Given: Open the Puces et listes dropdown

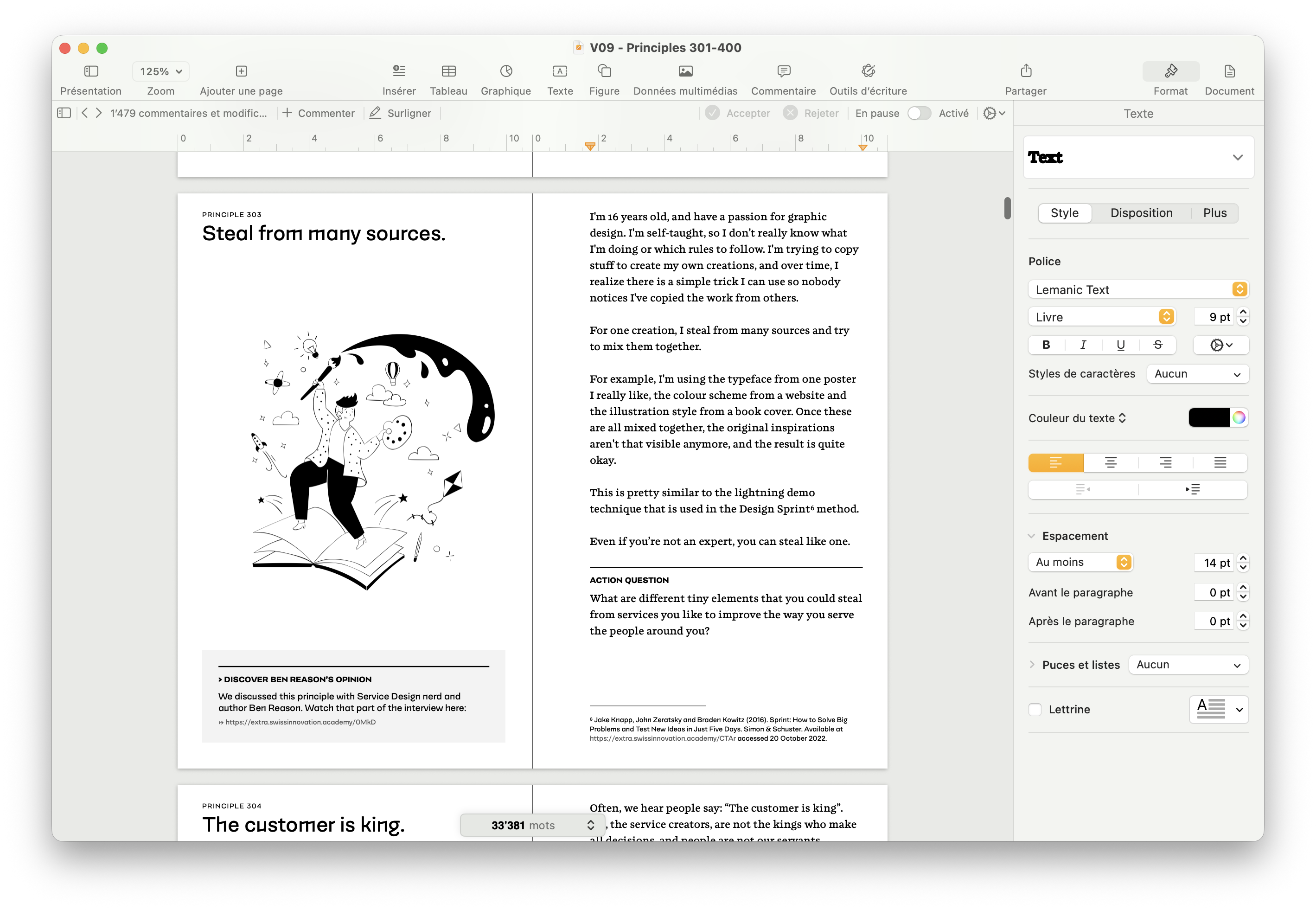Looking at the screenshot, I should pyautogui.click(x=1188, y=664).
